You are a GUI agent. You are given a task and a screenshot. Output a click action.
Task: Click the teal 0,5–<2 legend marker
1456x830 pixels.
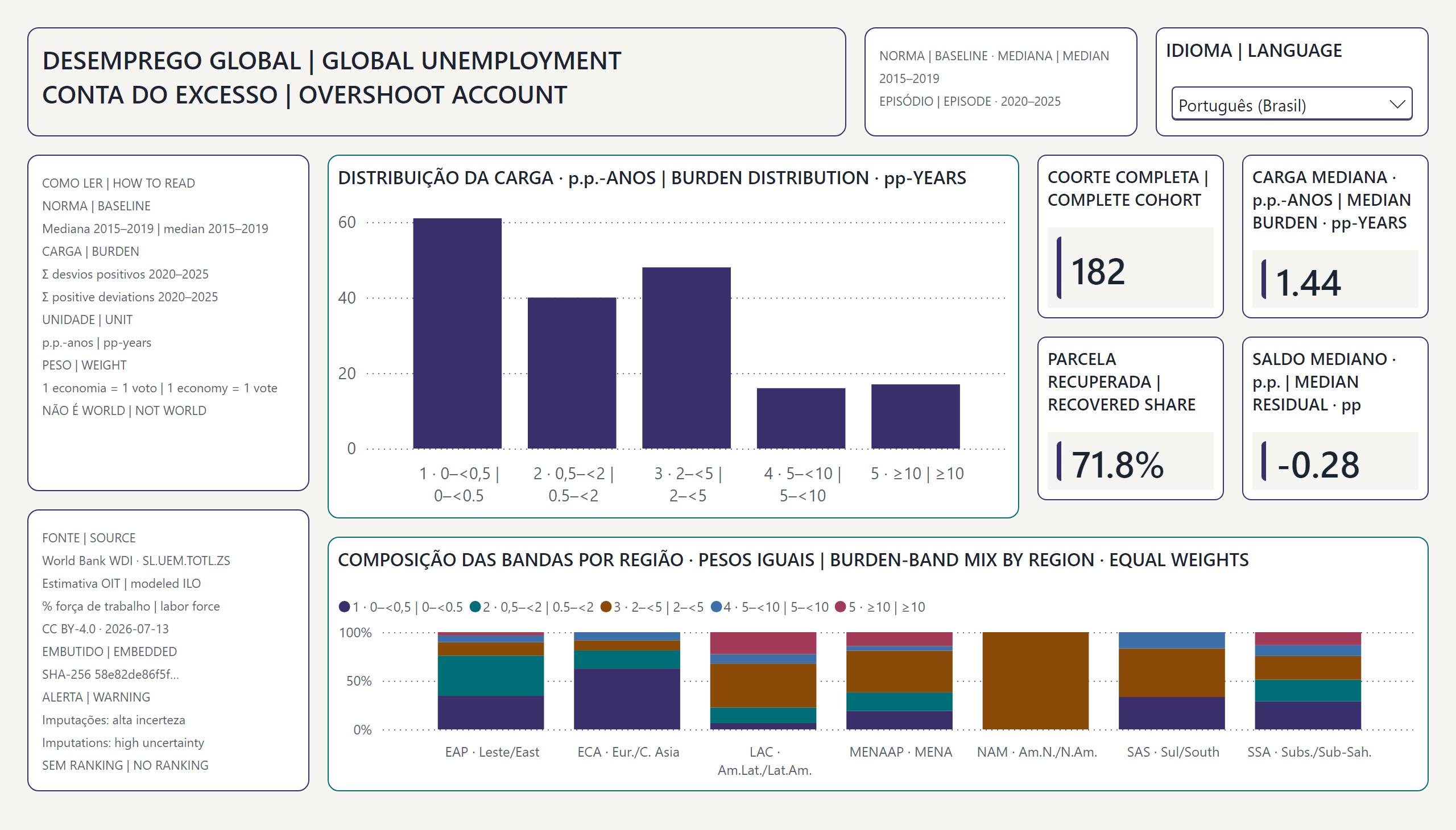[x=475, y=607]
